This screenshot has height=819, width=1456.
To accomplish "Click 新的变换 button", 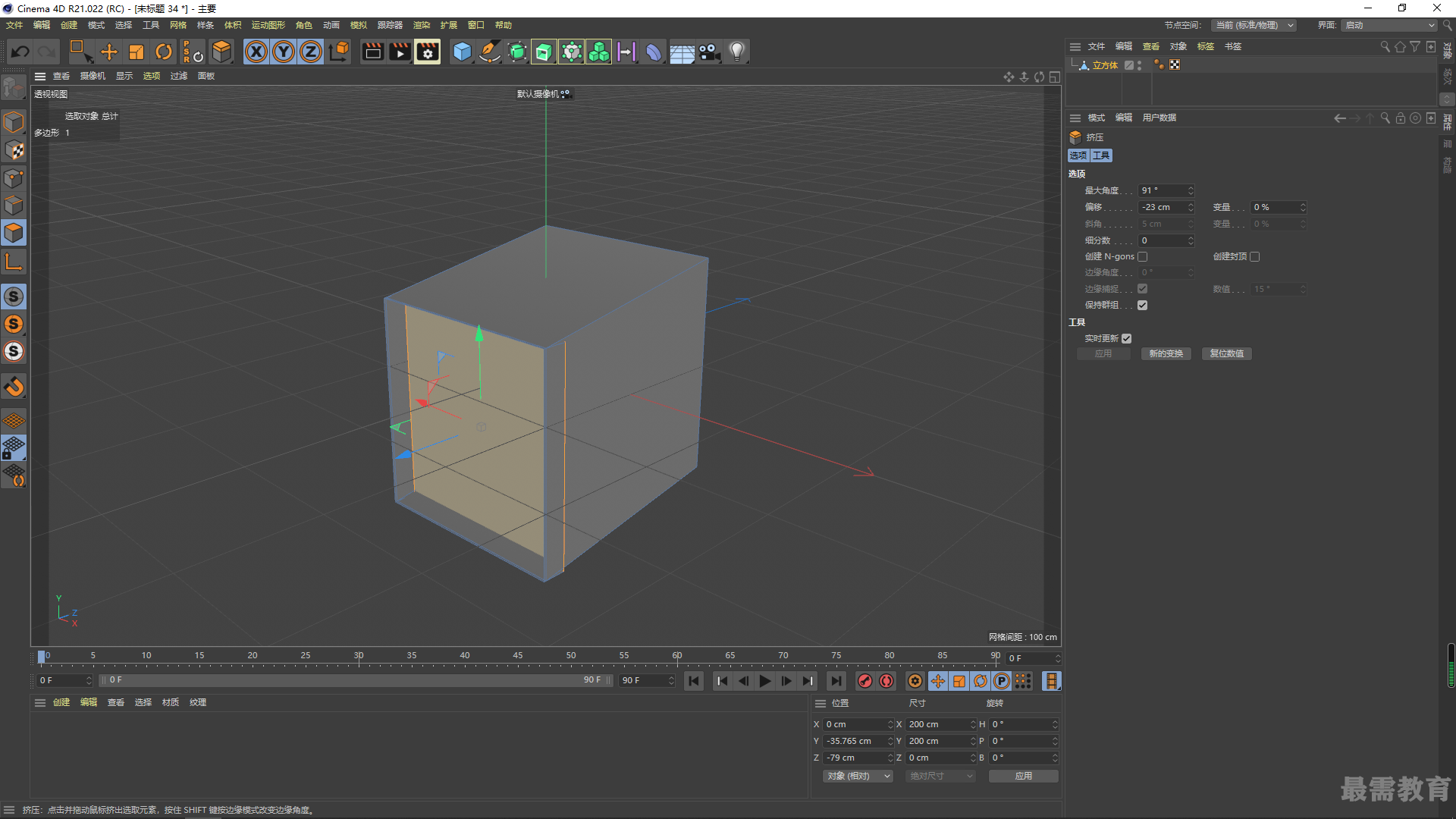I will coord(1166,354).
